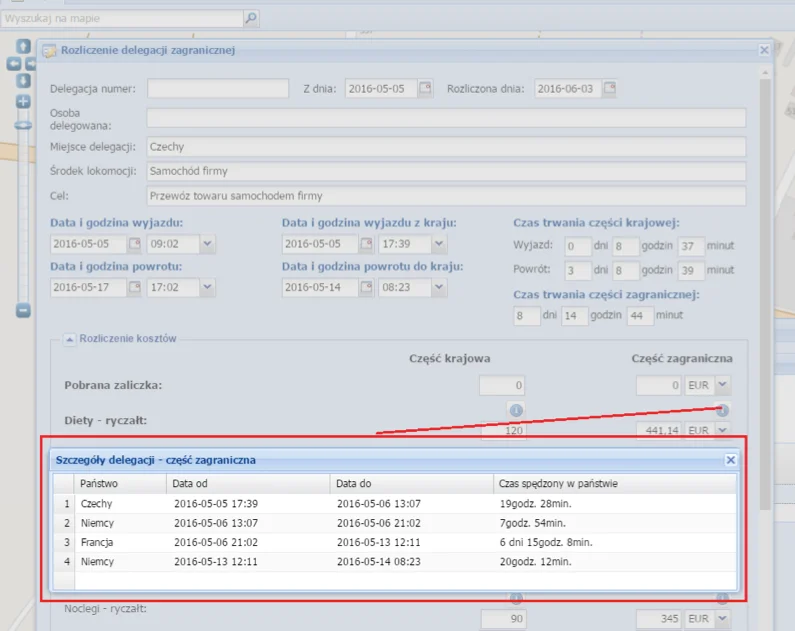The height and width of the screenshot is (631, 795).
Task: Click the część zagraniczna godzin field 14
Action: tap(574, 315)
